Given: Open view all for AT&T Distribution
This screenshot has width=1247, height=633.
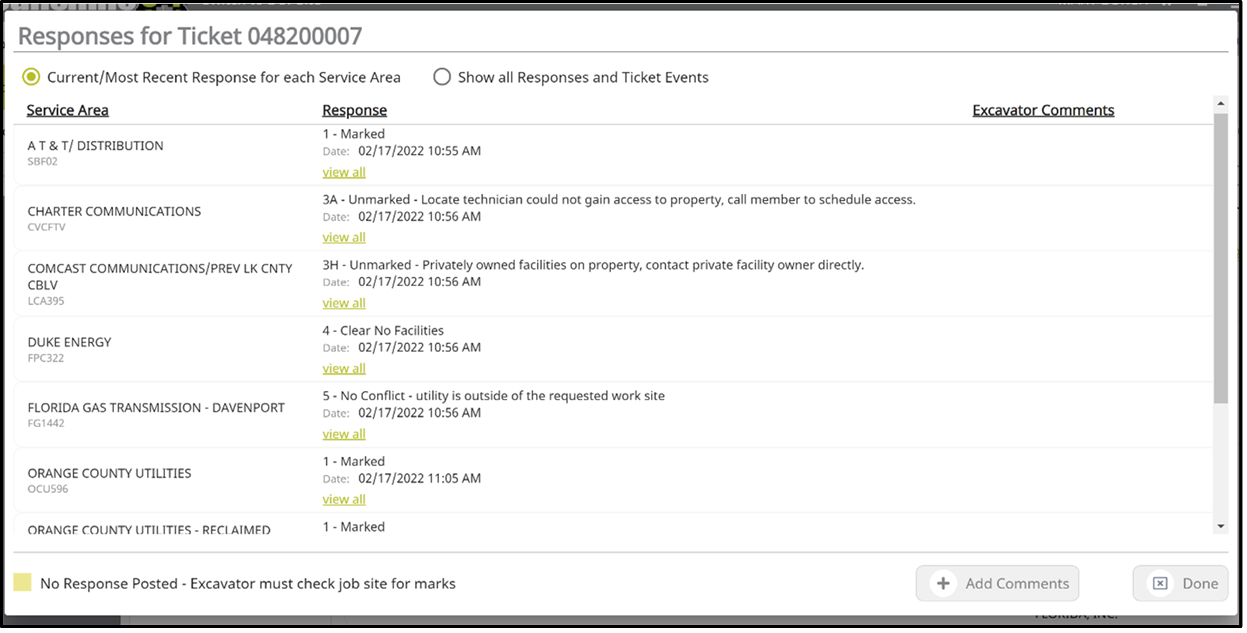Looking at the screenshot, I should [344, 172].
